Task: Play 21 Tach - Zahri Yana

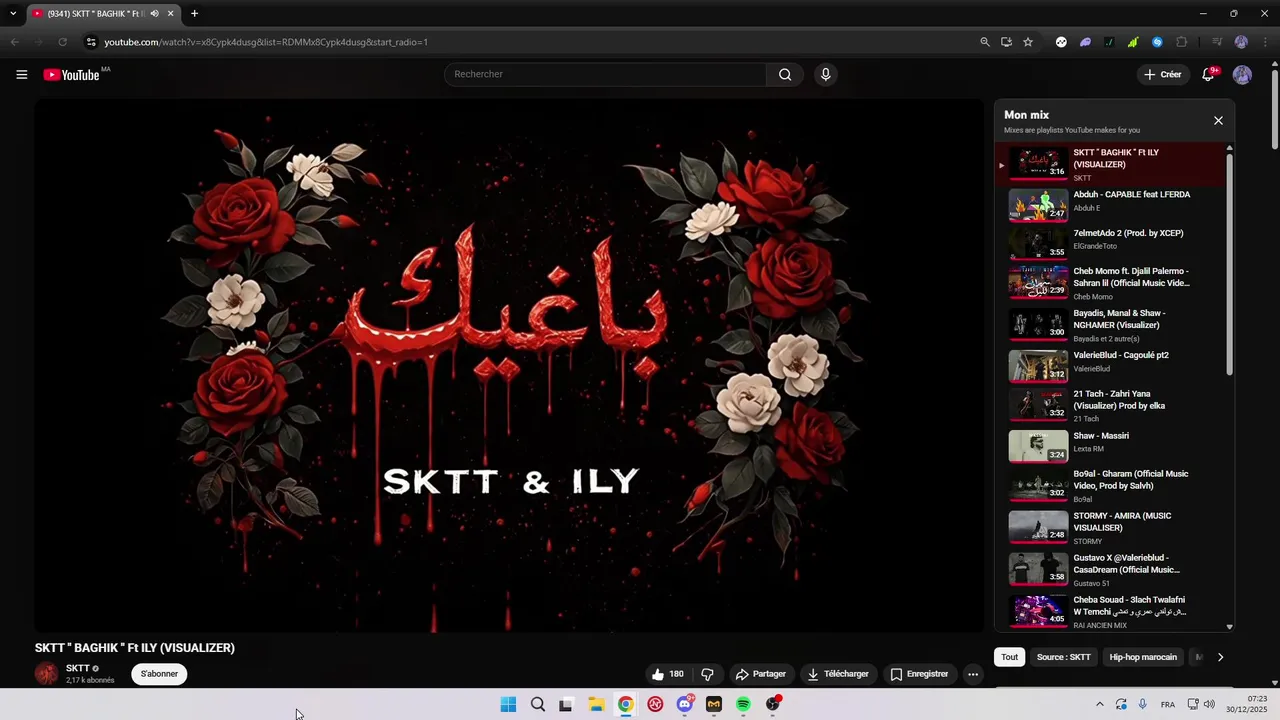Action: point(1110,405)
